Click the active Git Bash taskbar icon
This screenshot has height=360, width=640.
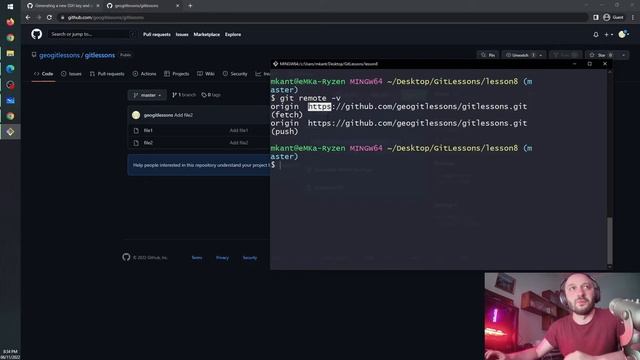[x=10, y=132]
